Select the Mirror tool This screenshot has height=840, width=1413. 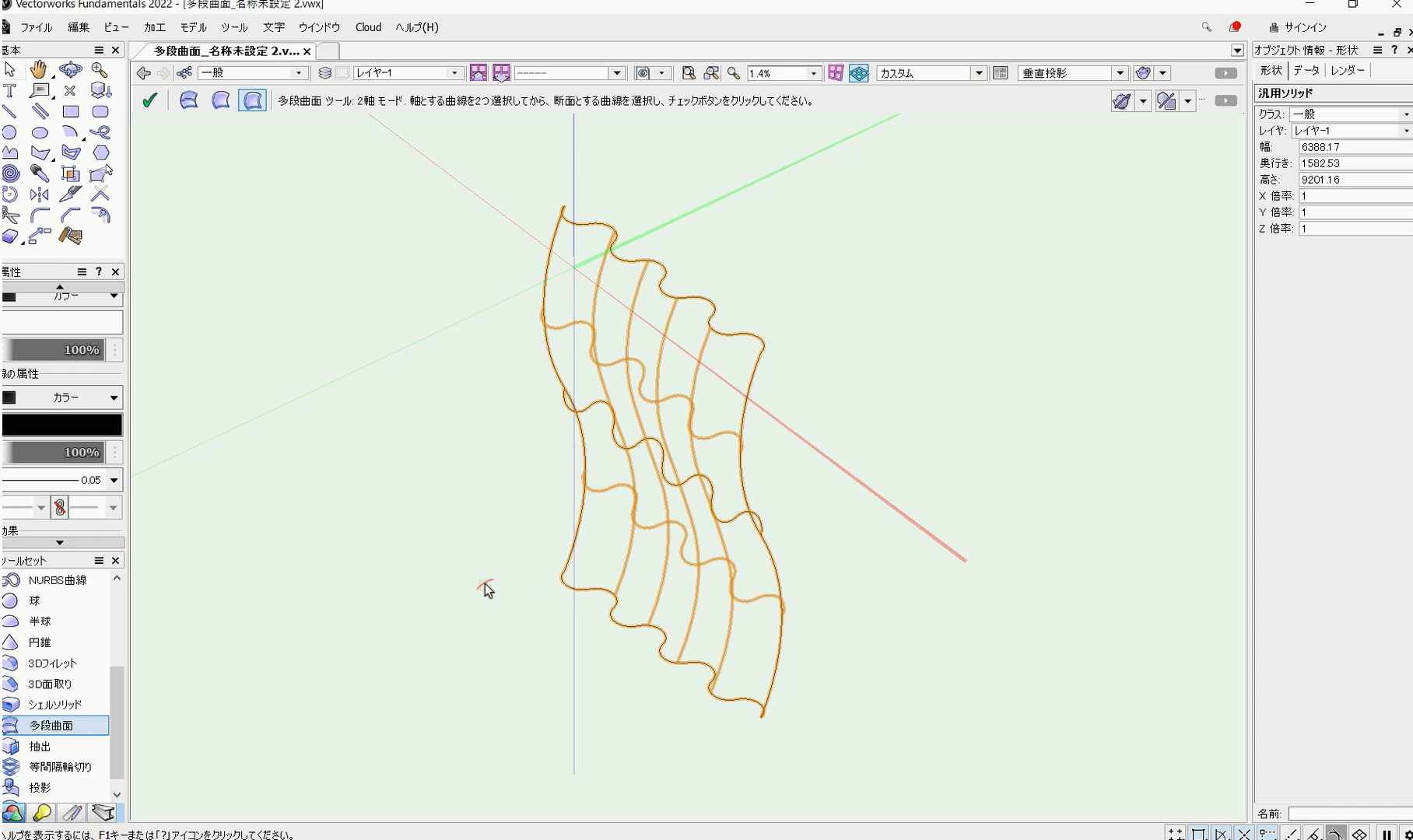point(39,194)
